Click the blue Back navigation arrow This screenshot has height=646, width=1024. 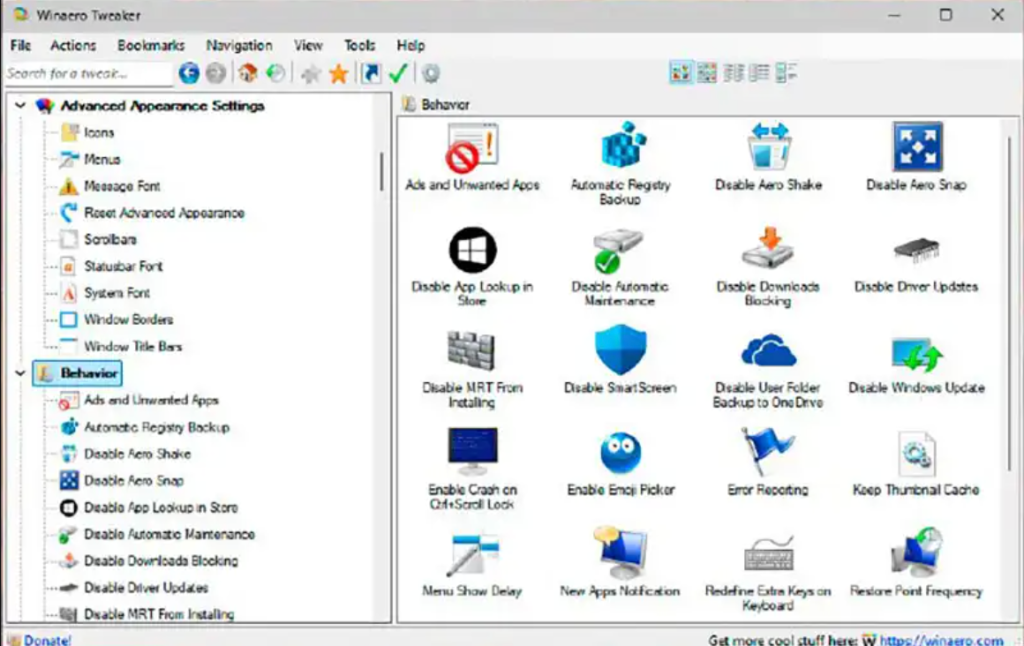pos(189,73)
